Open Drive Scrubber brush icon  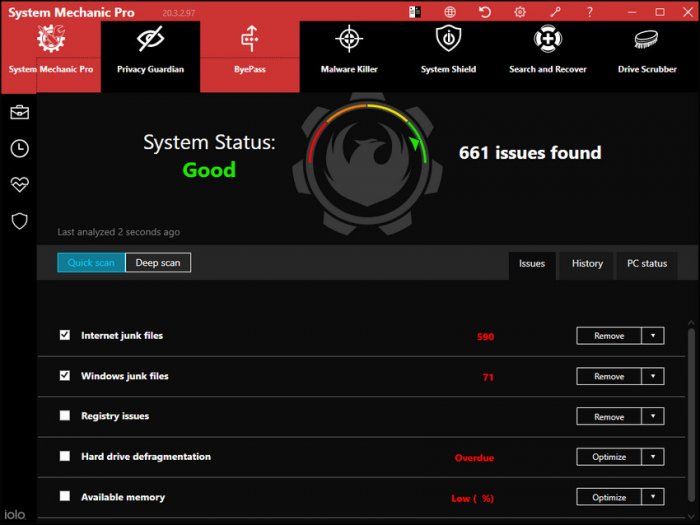[x=647, y=39]
